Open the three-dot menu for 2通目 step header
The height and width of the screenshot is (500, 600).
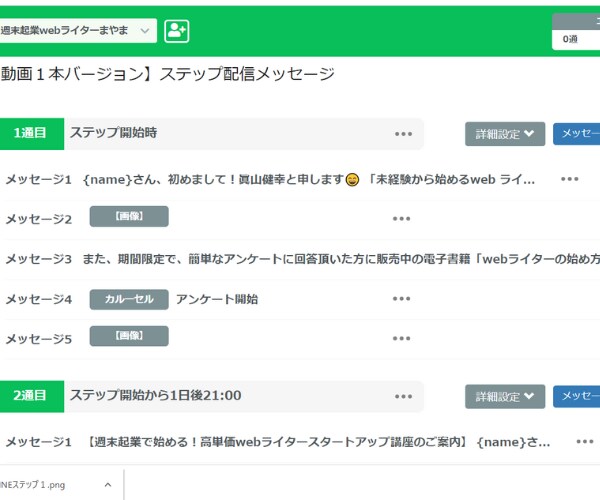tap(403, 396)
